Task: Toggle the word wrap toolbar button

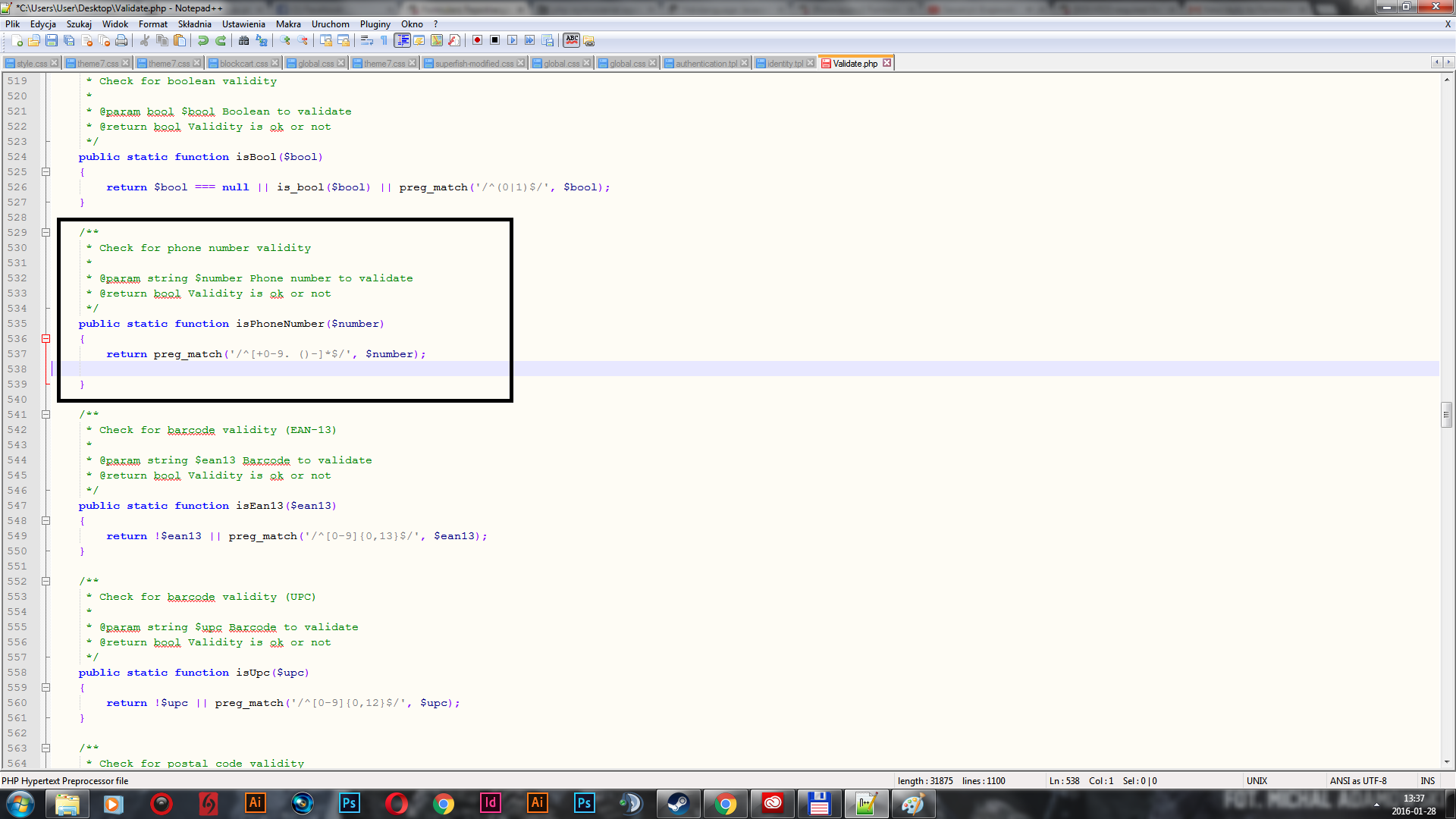Action: click(x=367, y=40)
